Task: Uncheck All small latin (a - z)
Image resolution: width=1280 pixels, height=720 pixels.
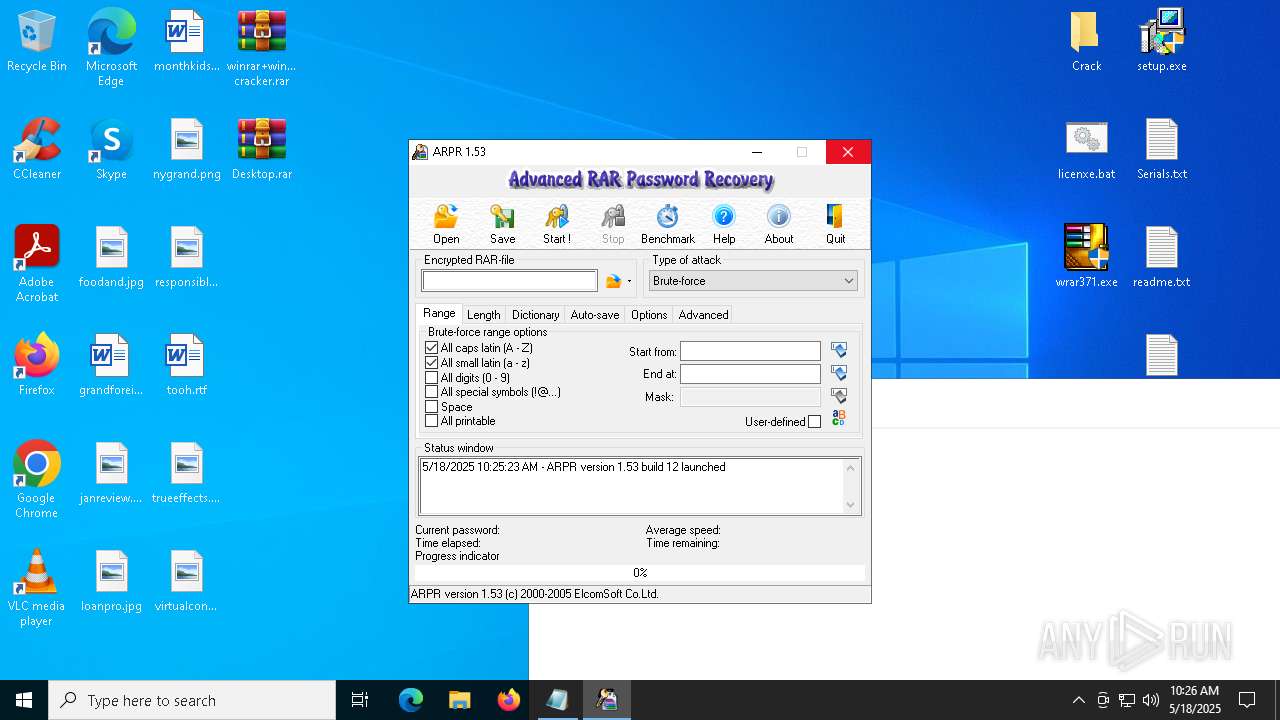Action: click(432, 363)
